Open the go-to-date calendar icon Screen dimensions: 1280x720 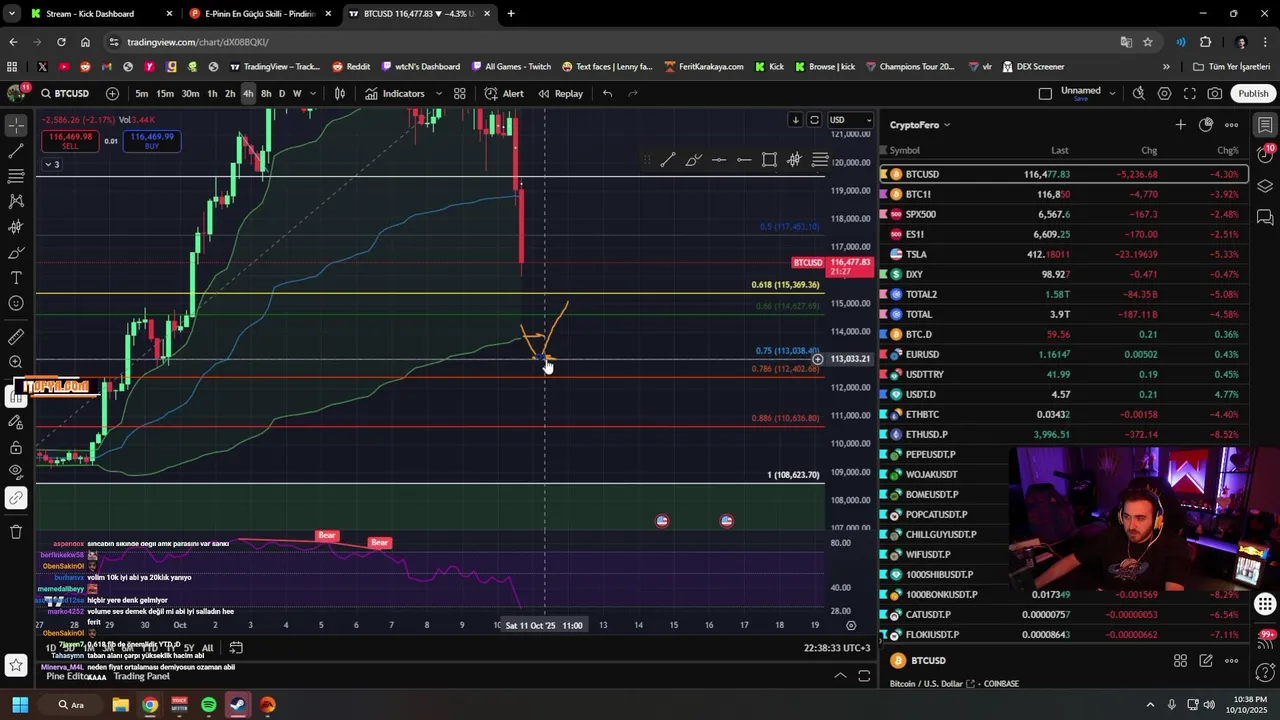click(236, 648)
